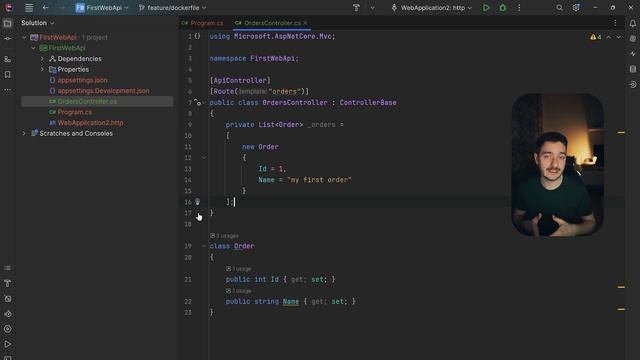The width and height of the screenshot is (640, 360).
Task: Open the Database tool window icon
Action: [633, 69]
